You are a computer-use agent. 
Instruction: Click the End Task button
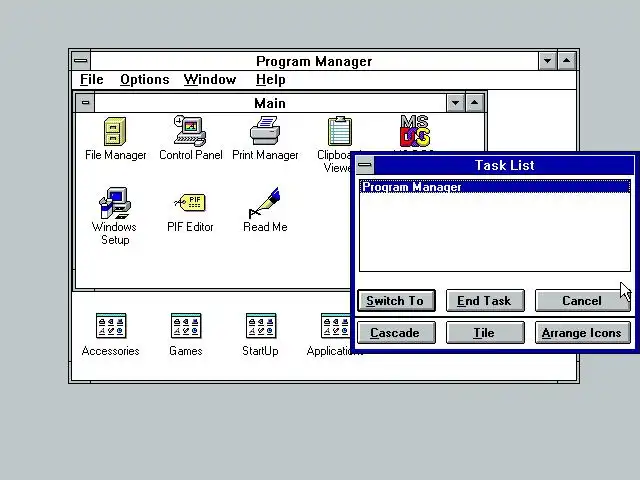point(485,301)
